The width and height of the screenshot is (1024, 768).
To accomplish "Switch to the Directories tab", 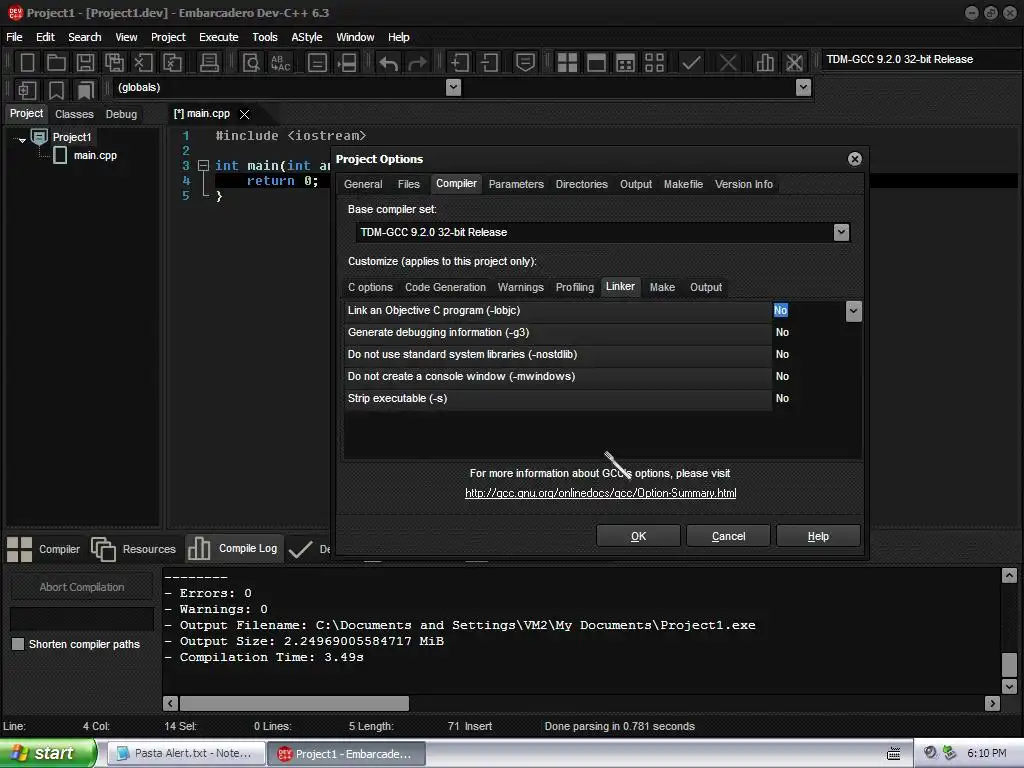I will [582, 184].
